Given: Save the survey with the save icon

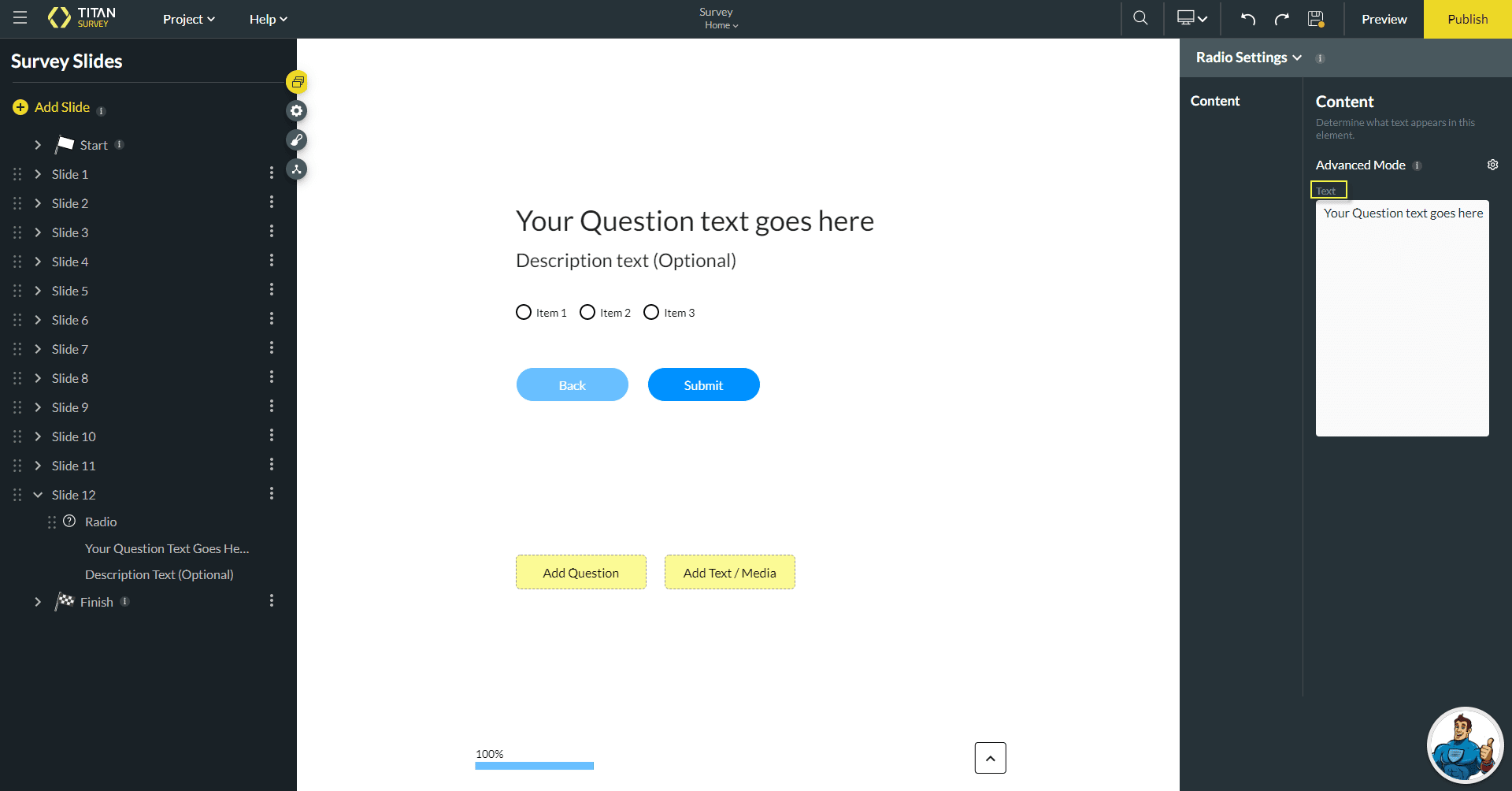Looking at the screenshot, I should [1315, 18].
